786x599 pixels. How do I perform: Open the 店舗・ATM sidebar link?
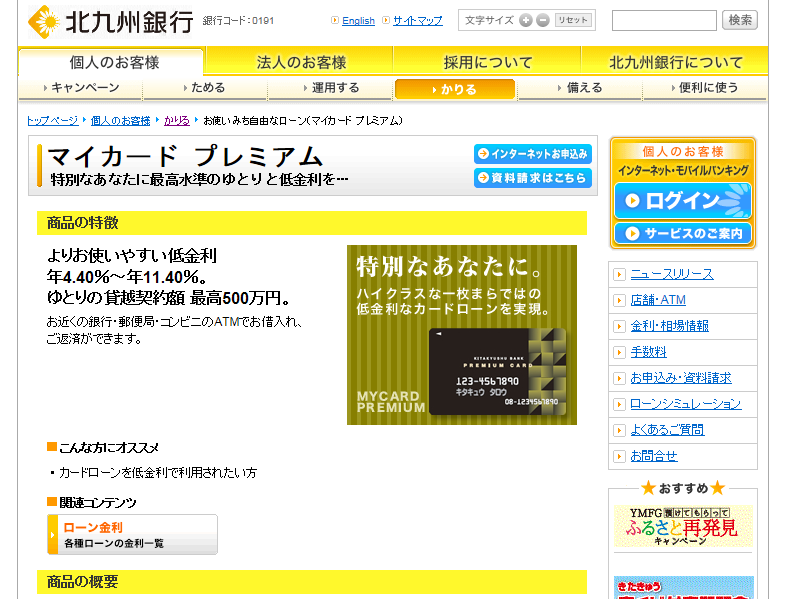point(658,300)
